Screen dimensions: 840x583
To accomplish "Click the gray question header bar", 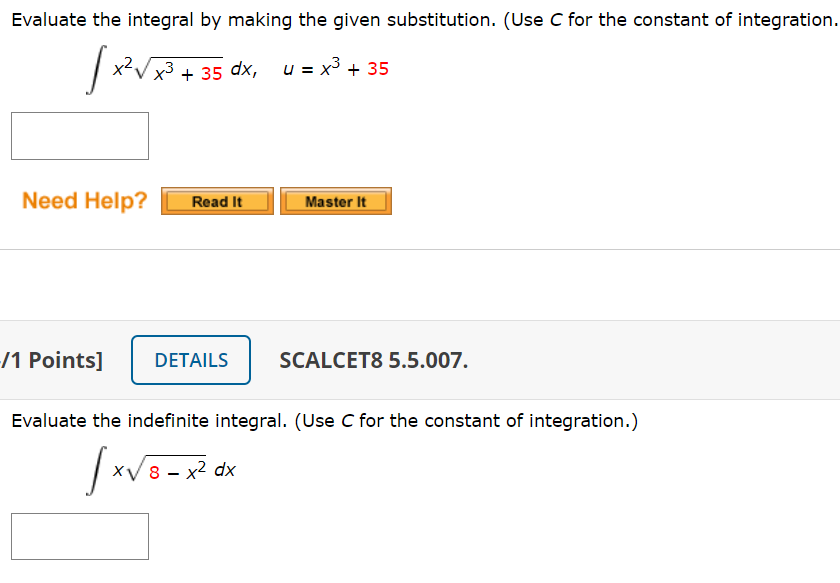I will [420, 360].
